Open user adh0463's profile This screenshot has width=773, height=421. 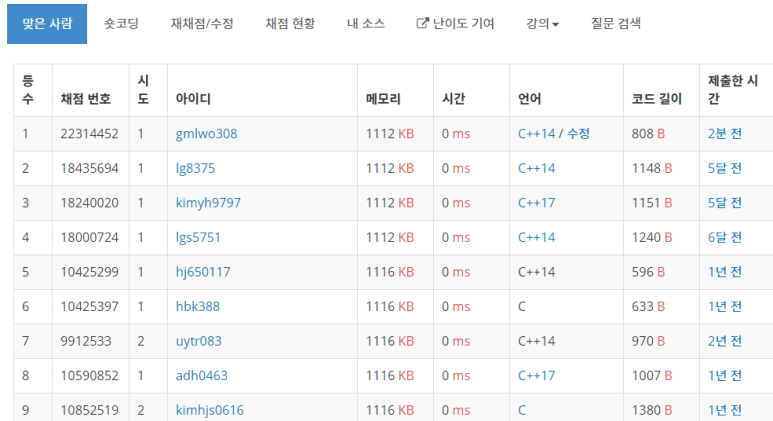(x=202, y=375)
